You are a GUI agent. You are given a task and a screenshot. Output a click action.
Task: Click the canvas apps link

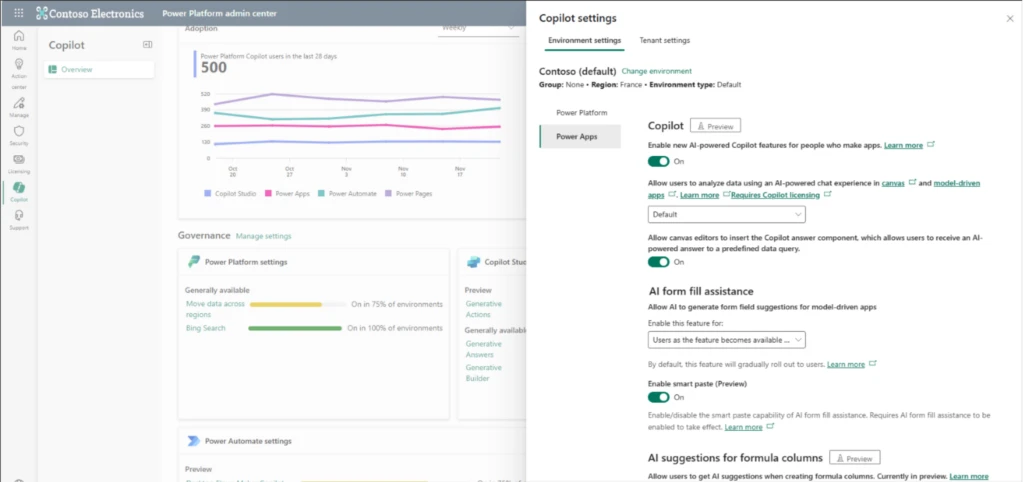coord(893,183)
